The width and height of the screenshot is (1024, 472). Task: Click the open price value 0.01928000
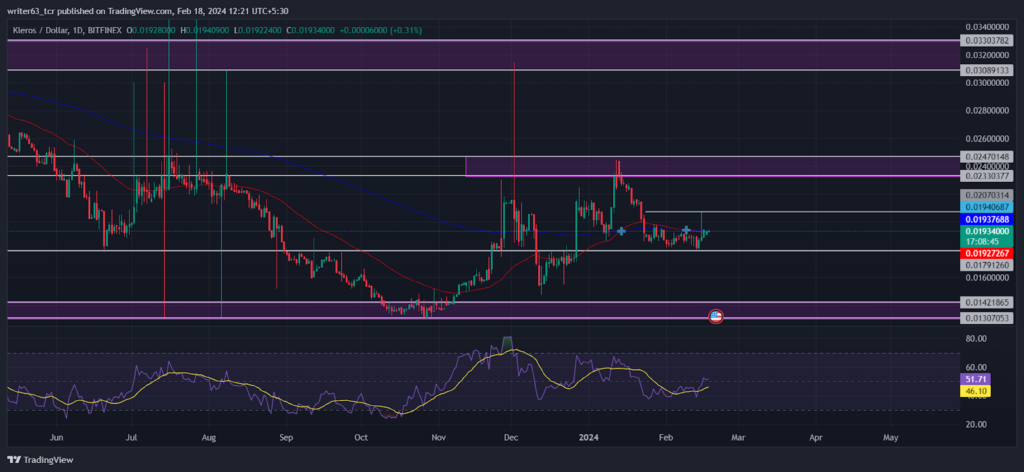click(x=153, y=31)
